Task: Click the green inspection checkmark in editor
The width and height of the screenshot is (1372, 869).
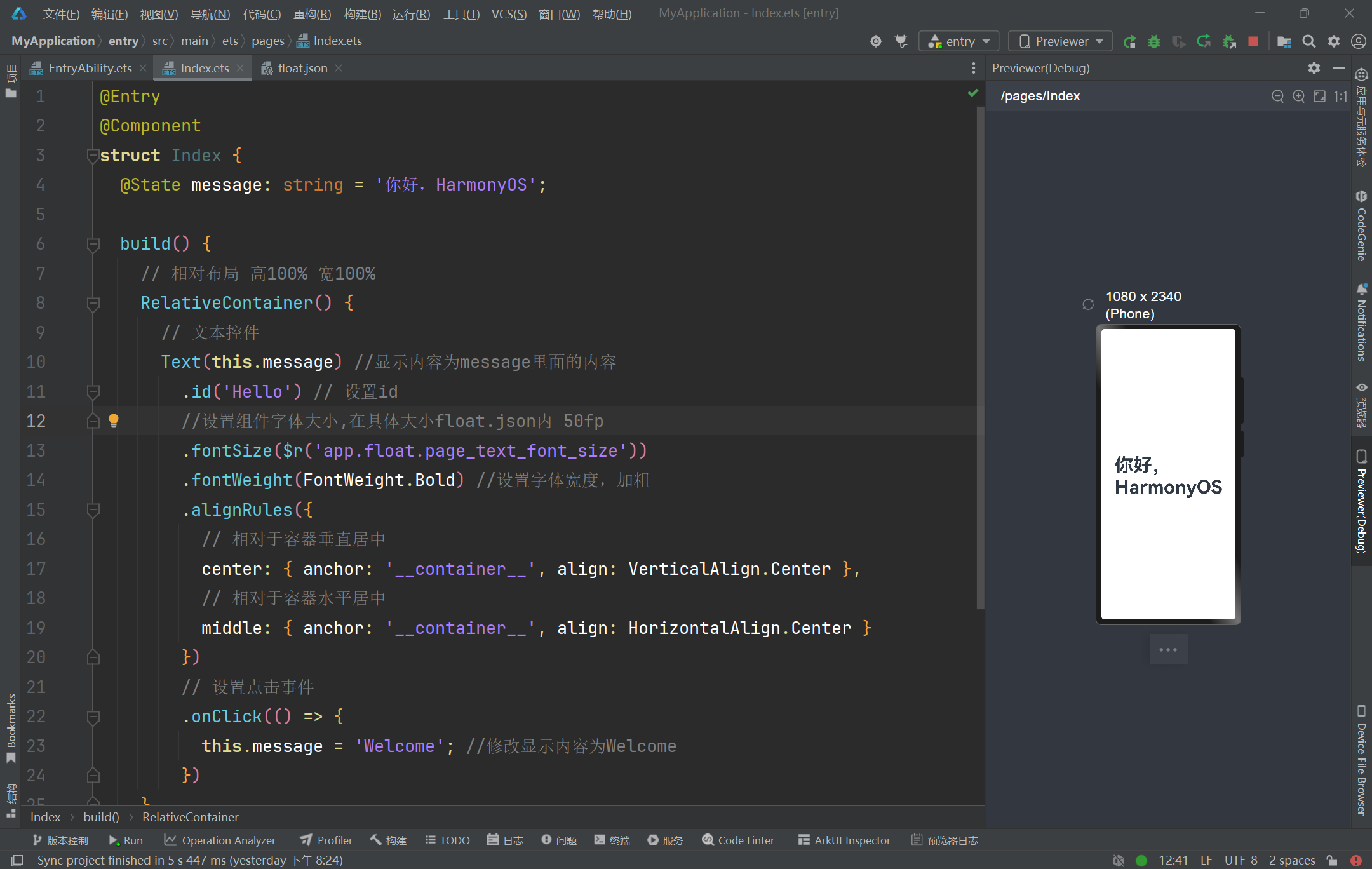Action: 972,93
